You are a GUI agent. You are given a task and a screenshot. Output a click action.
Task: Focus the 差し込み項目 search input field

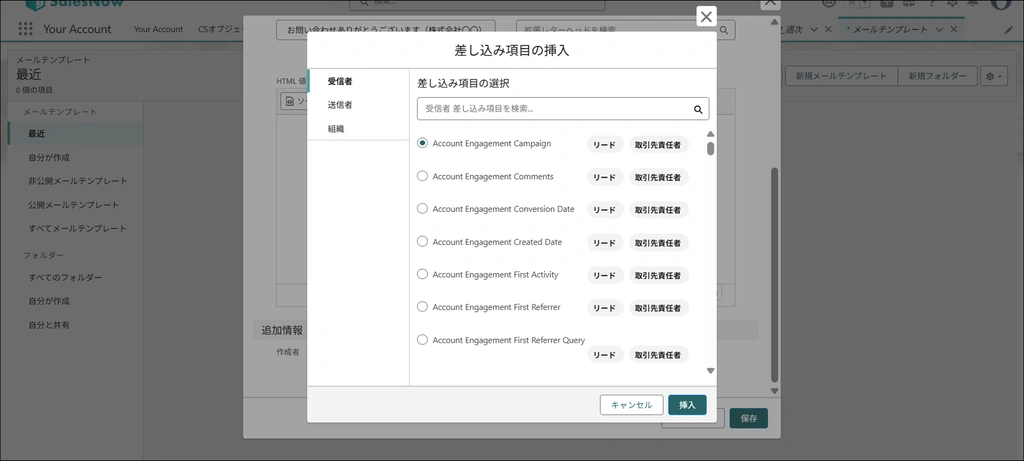tap(555, 109)
